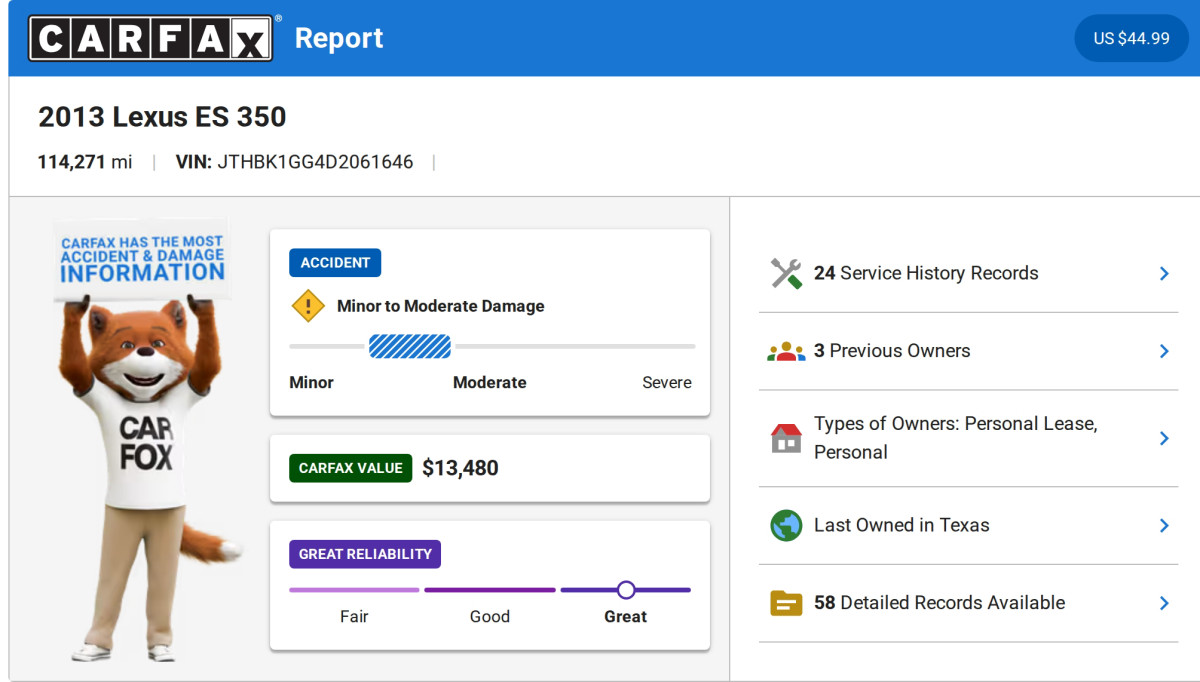Click the Fair reliability bar segment
The height and width of the screenshot is (682, 1200).
point(354,590)
